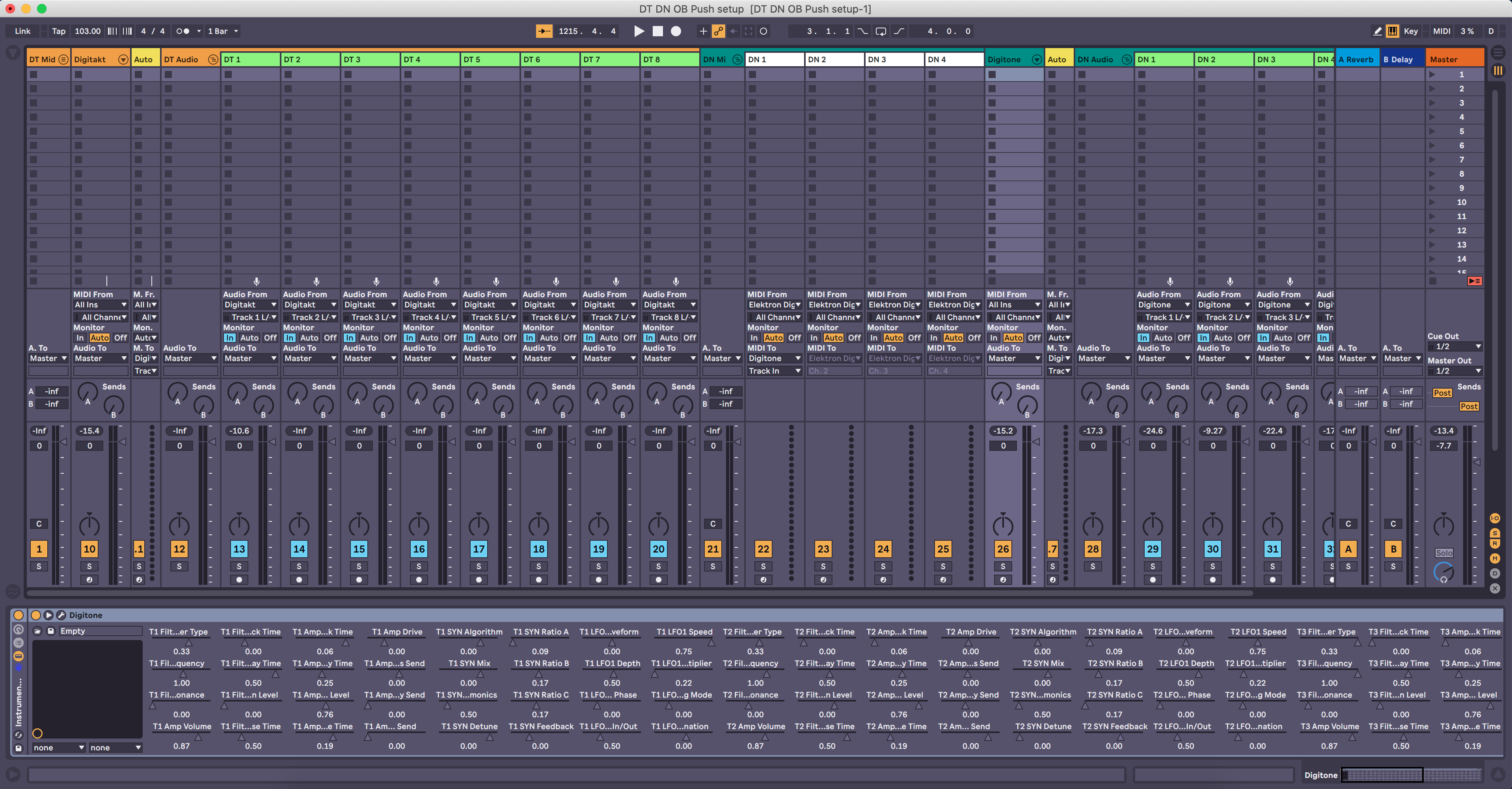Toggle the Automation Arm link icon

[x=719, y=31]
